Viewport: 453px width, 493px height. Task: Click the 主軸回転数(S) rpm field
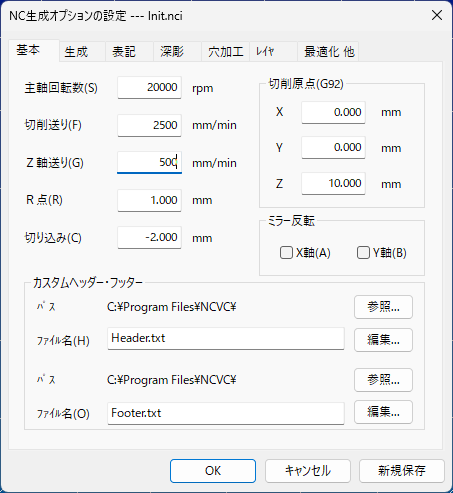(149, 87)
